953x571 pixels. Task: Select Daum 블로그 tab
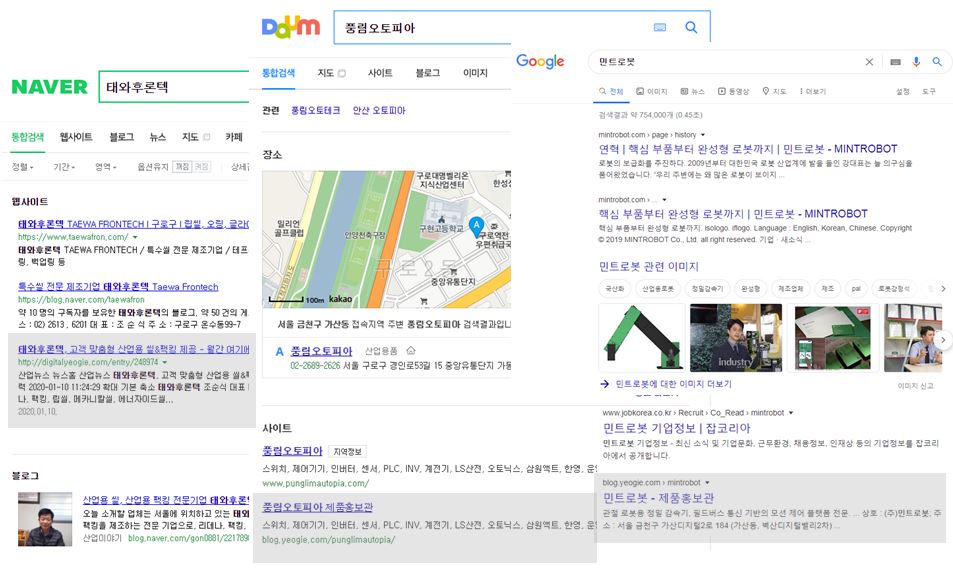(428, 73)
